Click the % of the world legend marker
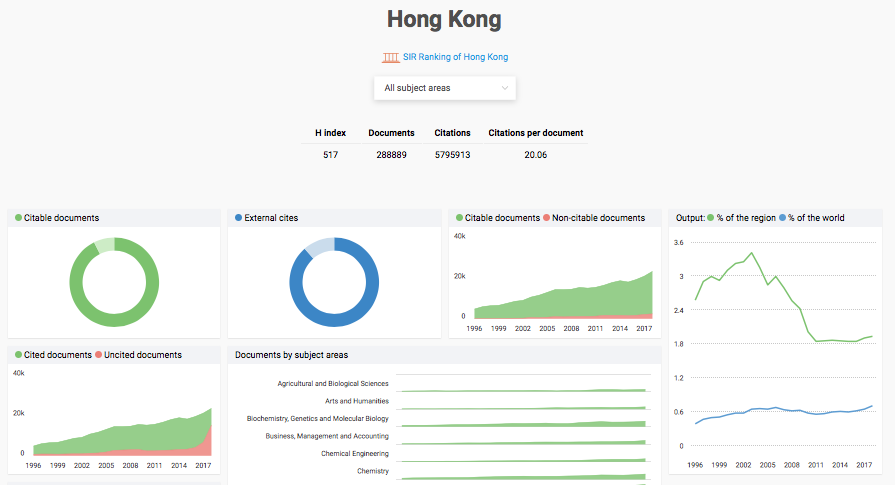 coord(783,218)
